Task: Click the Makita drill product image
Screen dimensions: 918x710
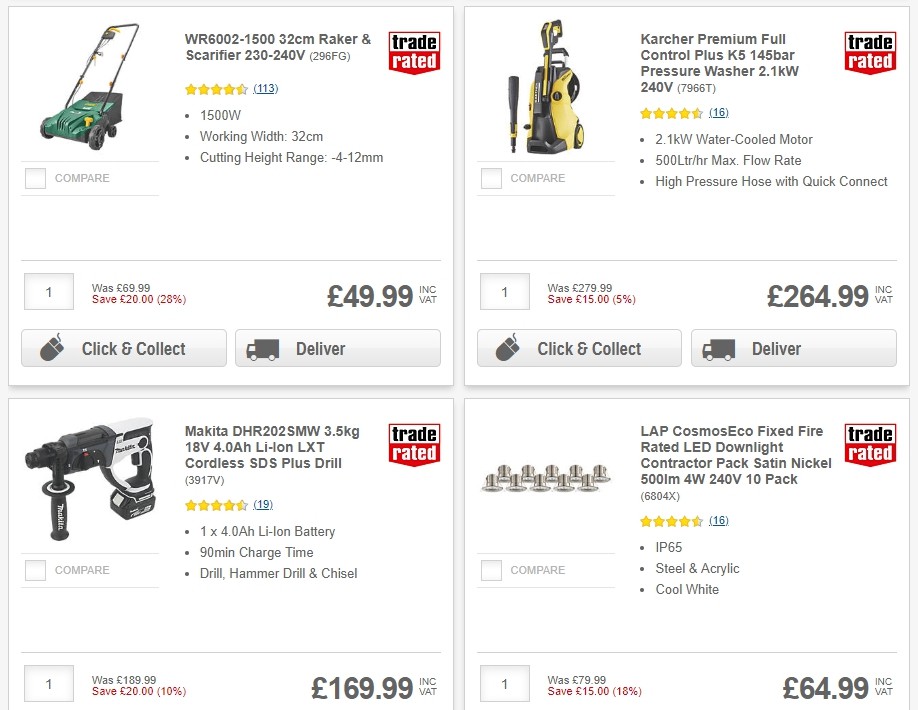Action: [x=90, y=477]
